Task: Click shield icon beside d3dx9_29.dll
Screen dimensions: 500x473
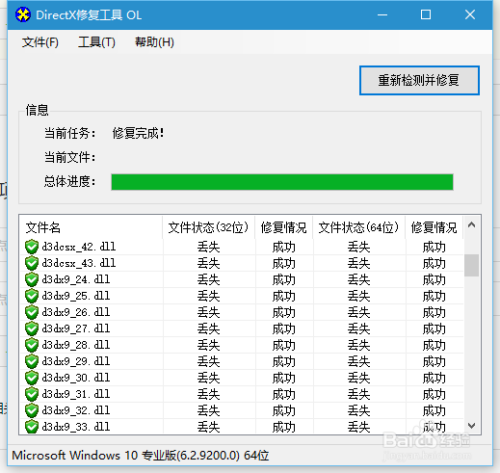Action: coord(32,361)
